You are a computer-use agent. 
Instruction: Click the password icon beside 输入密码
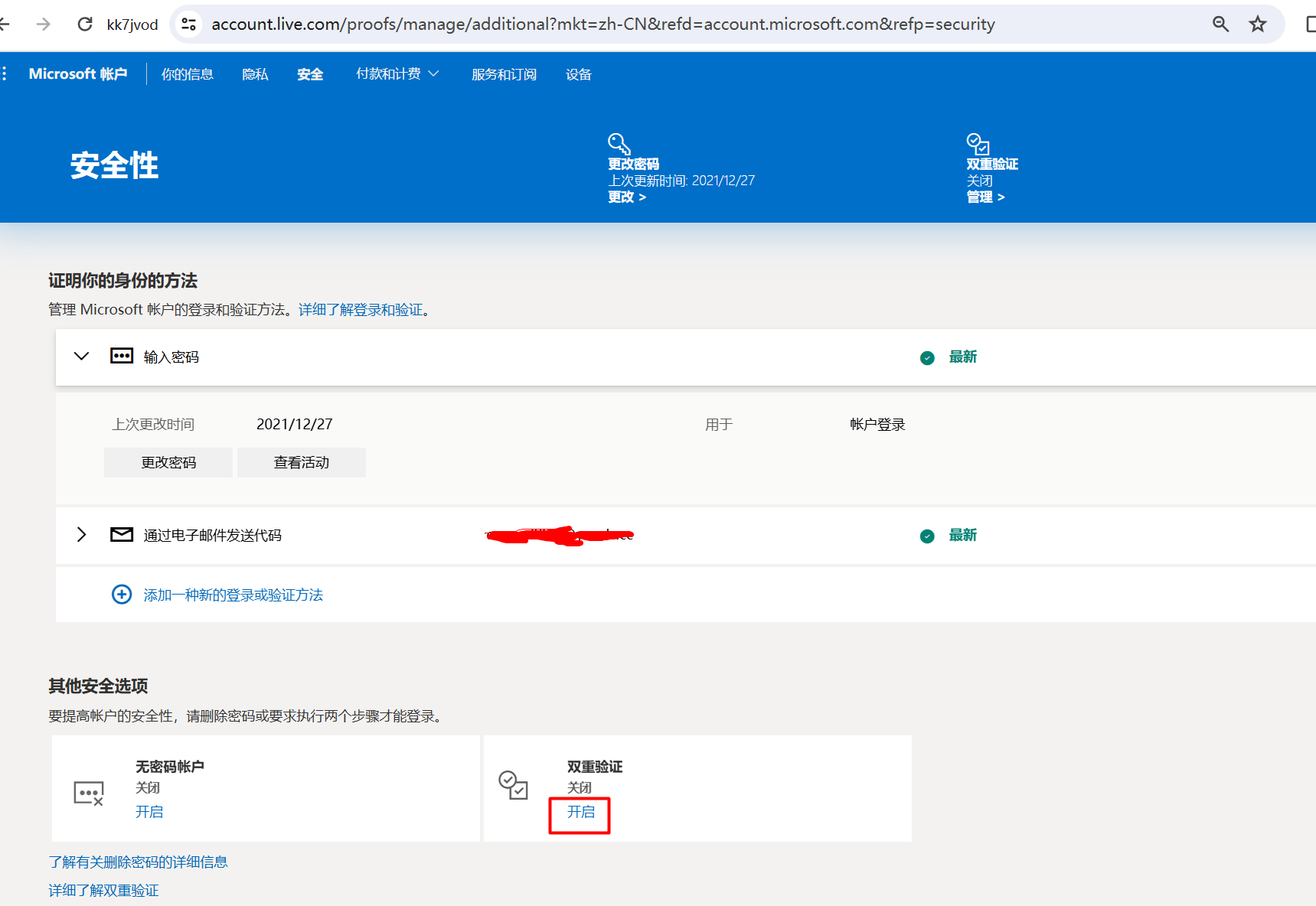(x=122, y=356)
